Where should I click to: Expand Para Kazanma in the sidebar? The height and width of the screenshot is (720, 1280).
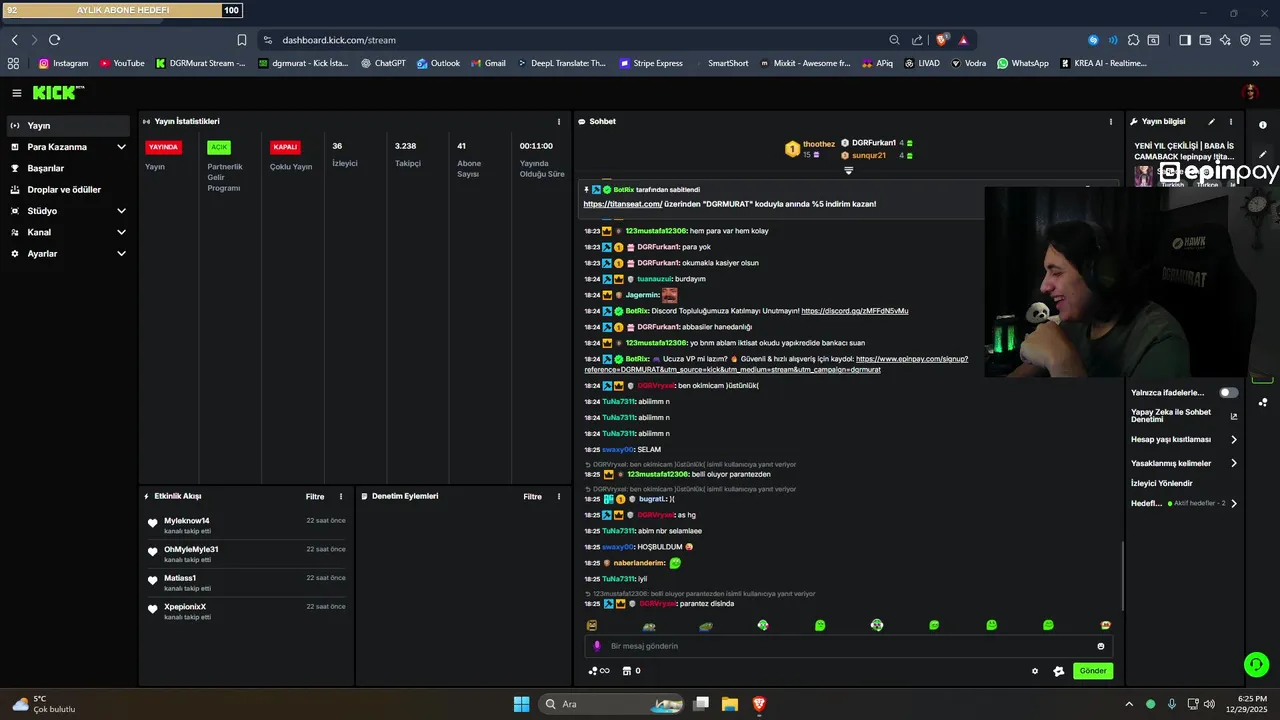point(121,147)
